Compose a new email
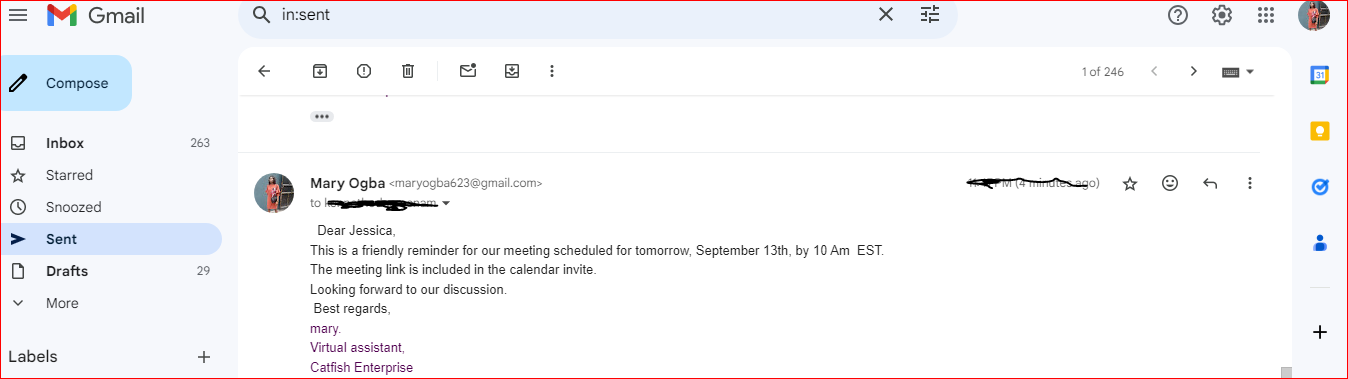The image size is (1348, 379). click(x=66, y=83)
